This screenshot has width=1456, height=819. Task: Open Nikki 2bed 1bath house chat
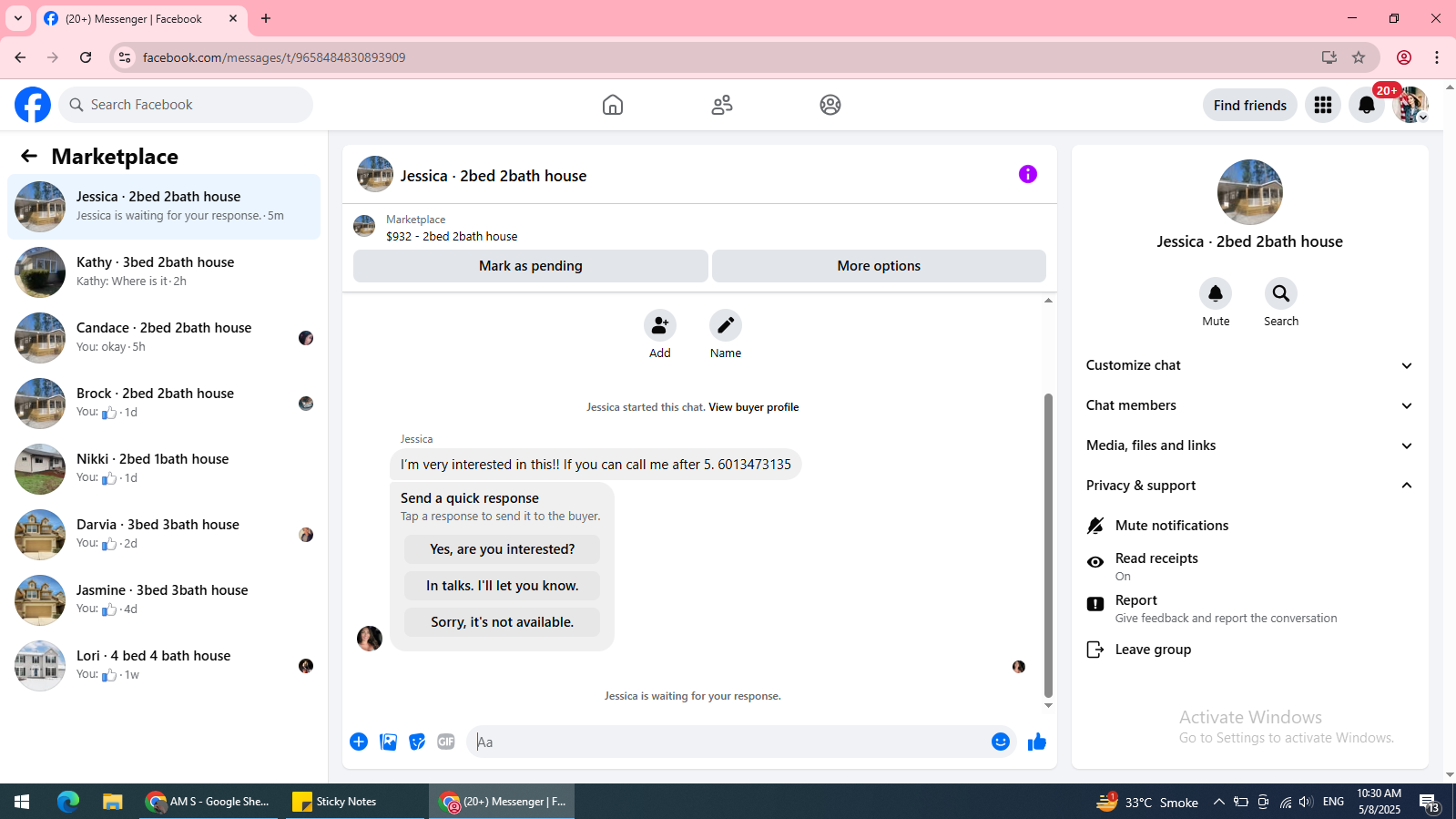click(x=164, y=469)
